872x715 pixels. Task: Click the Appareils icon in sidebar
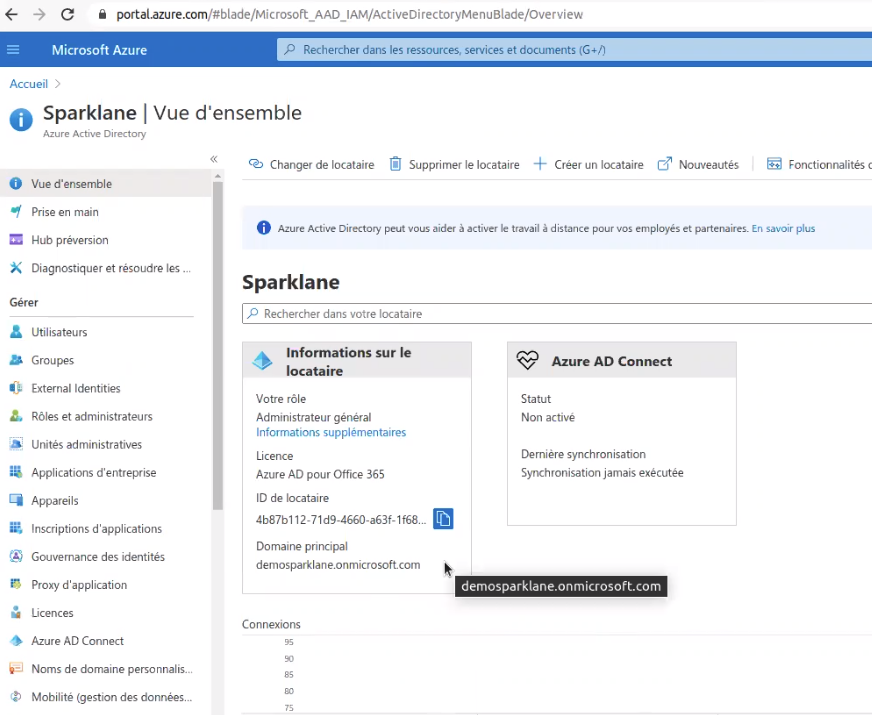tap(16, 500)
